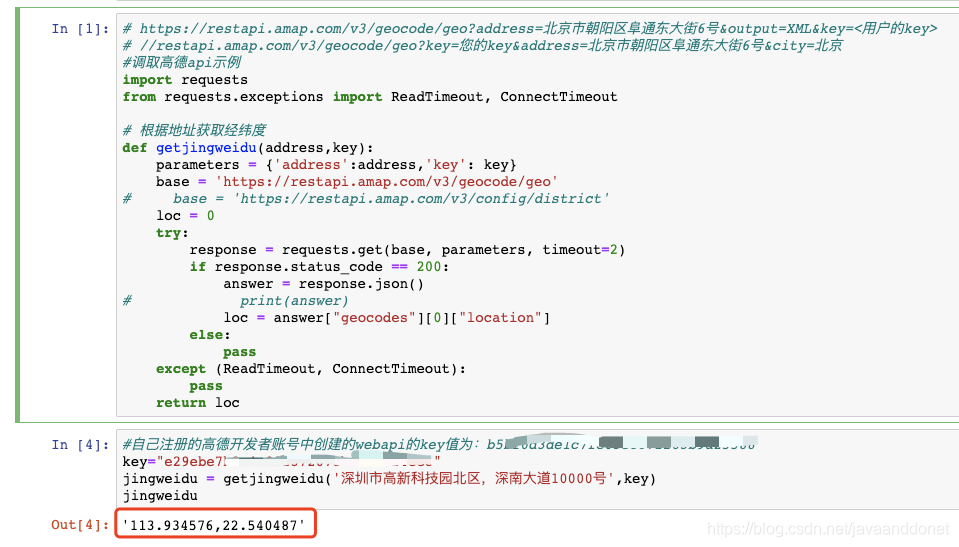
Task: Click the 'key="e29ebe7...' assignment line
Action: pyautogui.click(x=281, y=461)
